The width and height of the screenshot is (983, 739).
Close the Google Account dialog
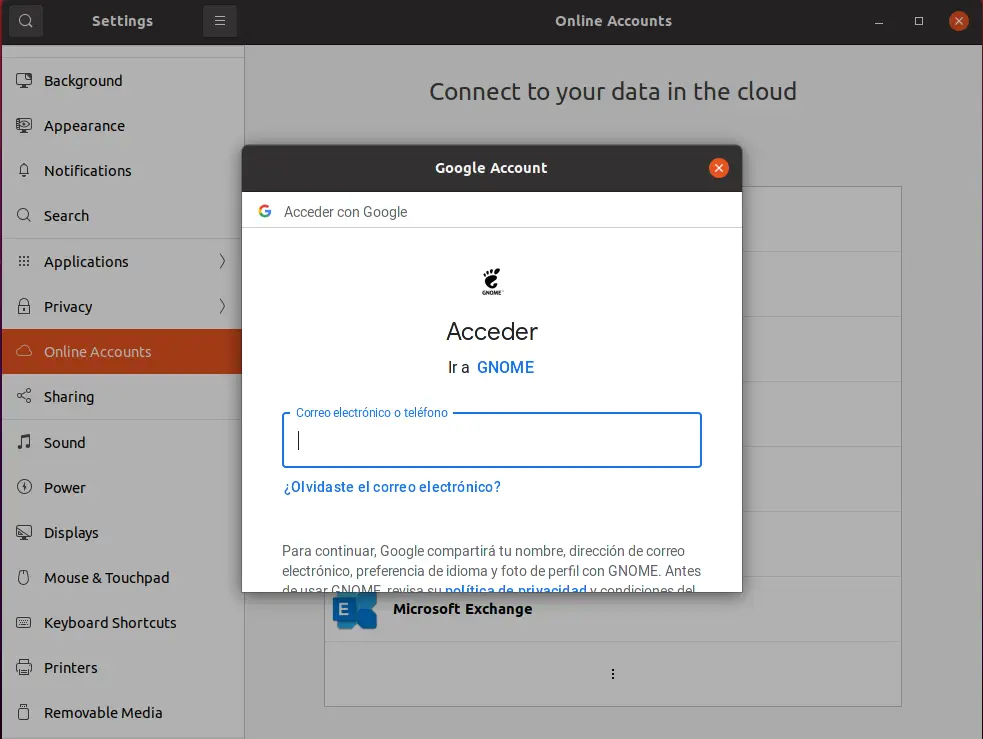[718, 168]
